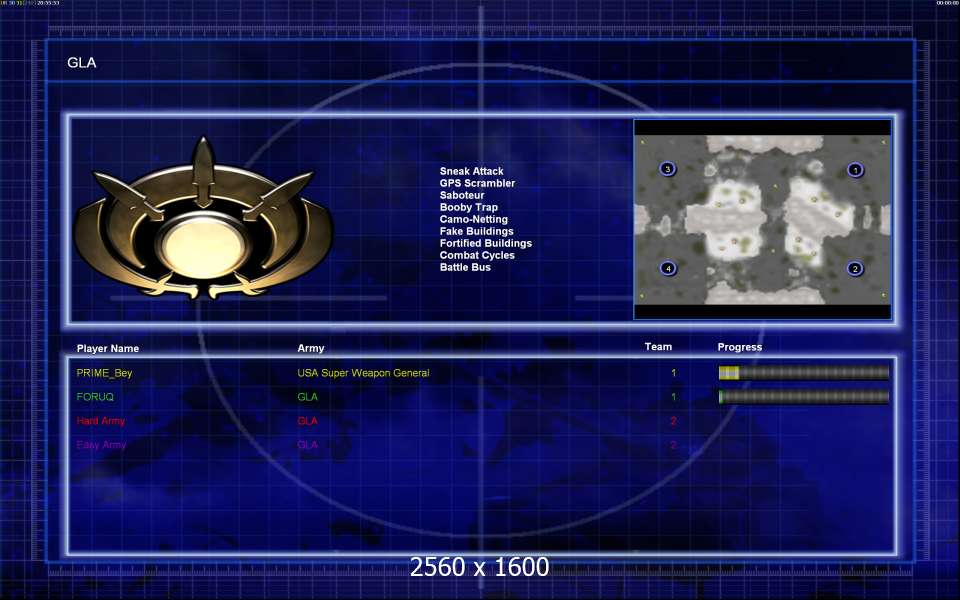Select the 'Easy Army' player name
Image resolution: width=960 pixels, height=600 pixels.
101,444
